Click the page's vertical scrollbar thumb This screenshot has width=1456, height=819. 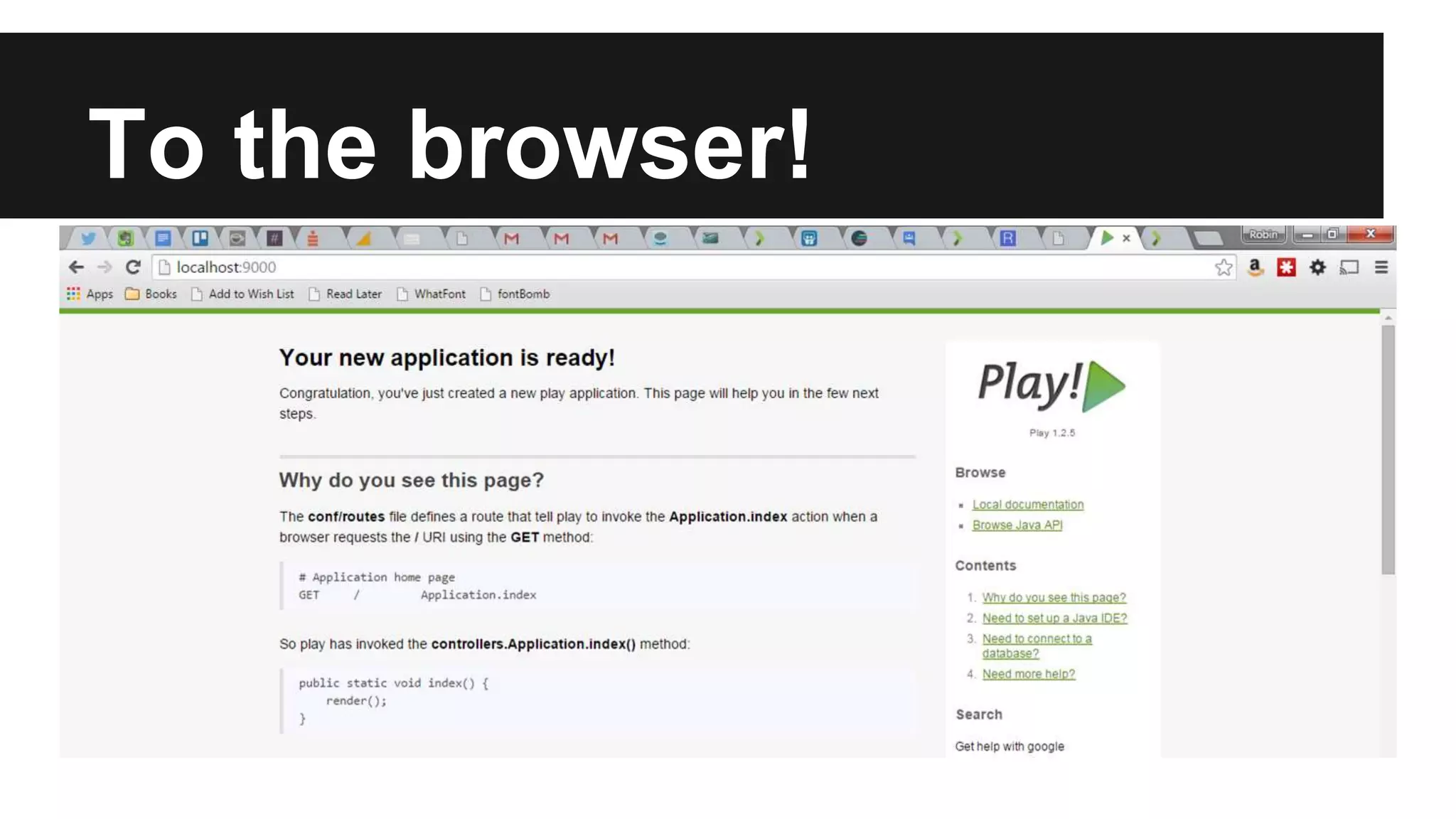1388,449
